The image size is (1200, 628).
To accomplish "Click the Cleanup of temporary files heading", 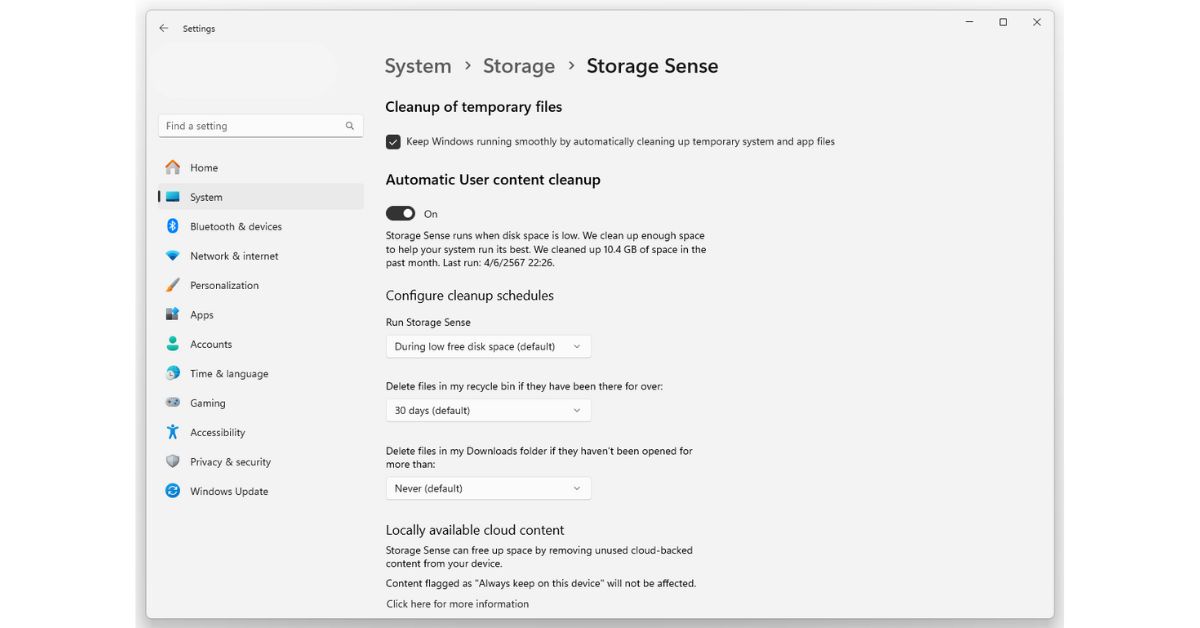I will pos(474,107).
